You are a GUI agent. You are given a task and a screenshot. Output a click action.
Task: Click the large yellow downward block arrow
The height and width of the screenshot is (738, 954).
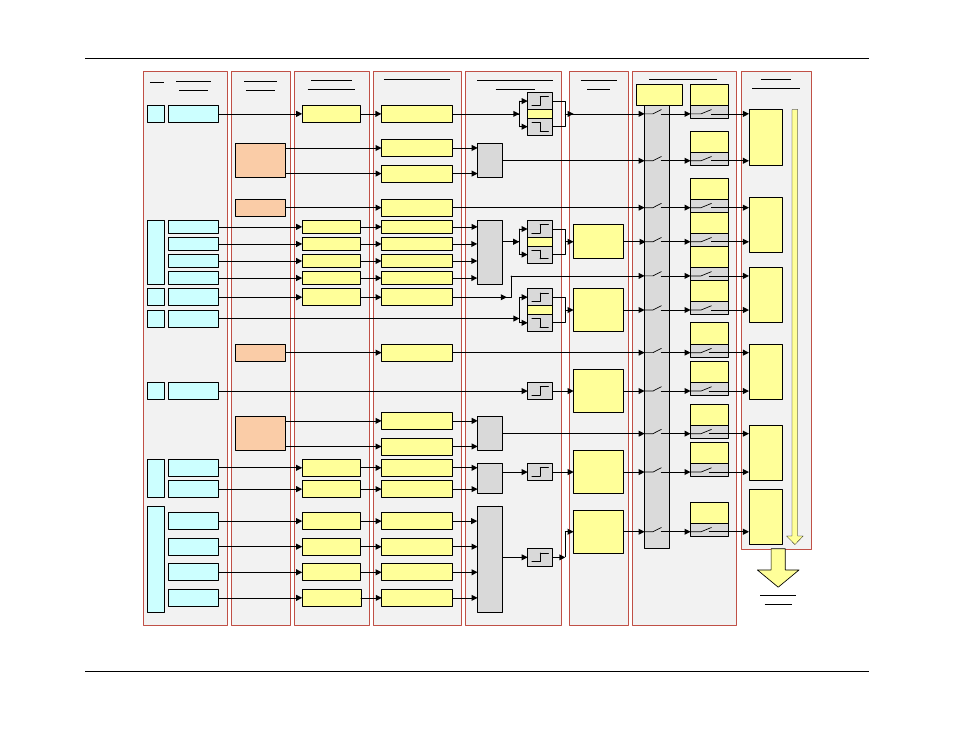pos(778,567)
